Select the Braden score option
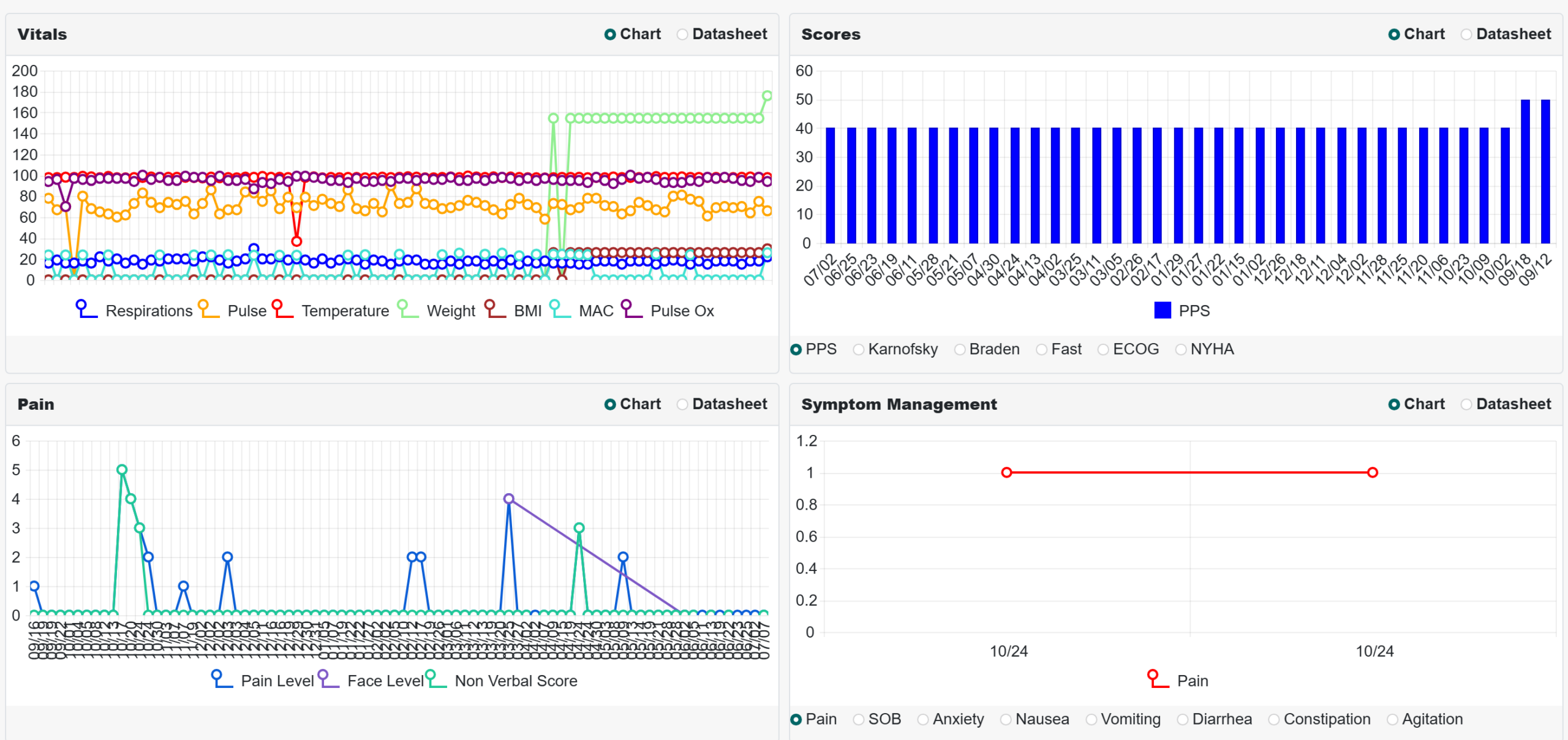This screenshot has height=740, width=1568. point(987,349)
